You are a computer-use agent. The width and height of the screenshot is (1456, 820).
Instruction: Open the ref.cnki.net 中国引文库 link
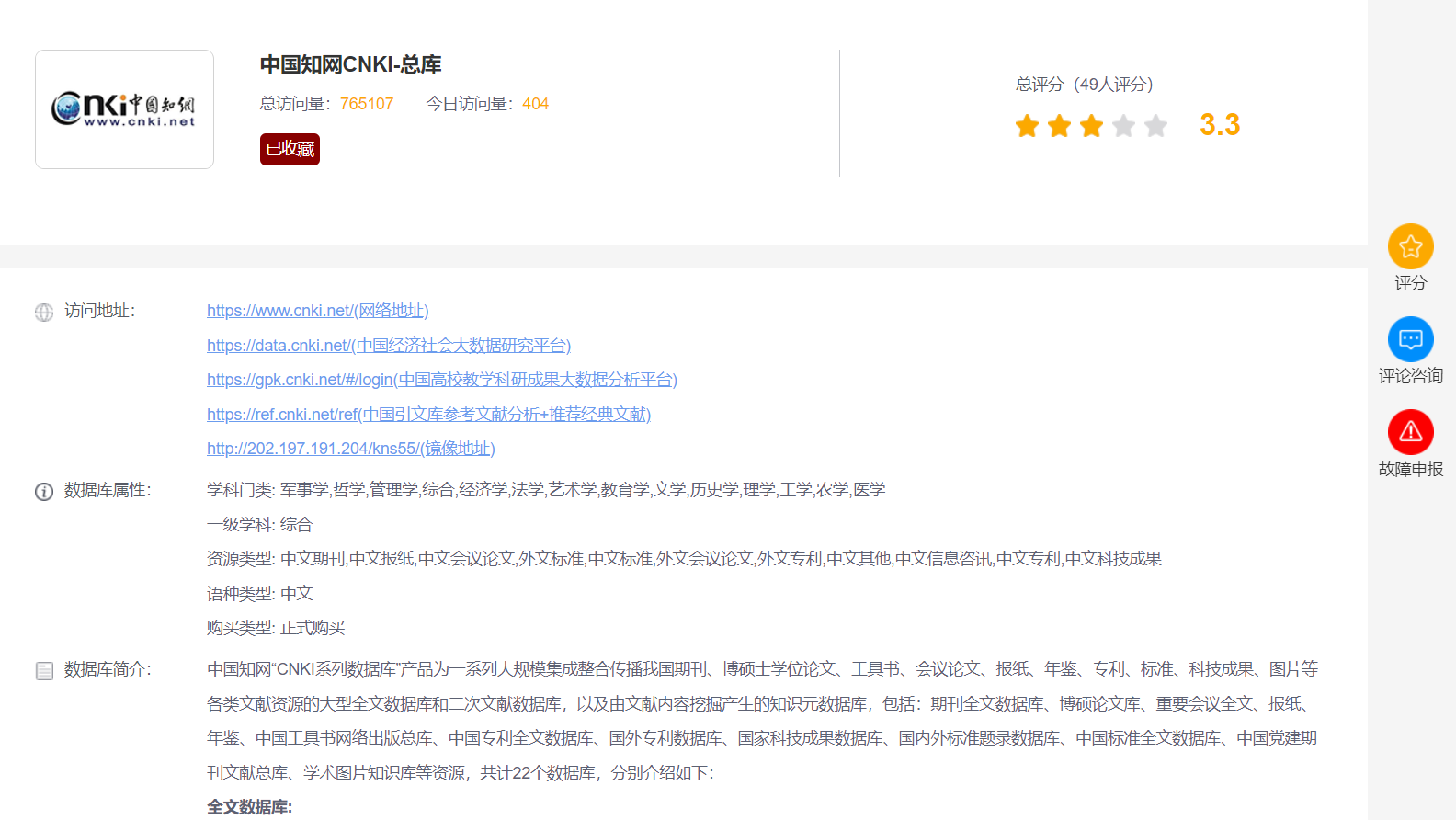click(428, 415)
